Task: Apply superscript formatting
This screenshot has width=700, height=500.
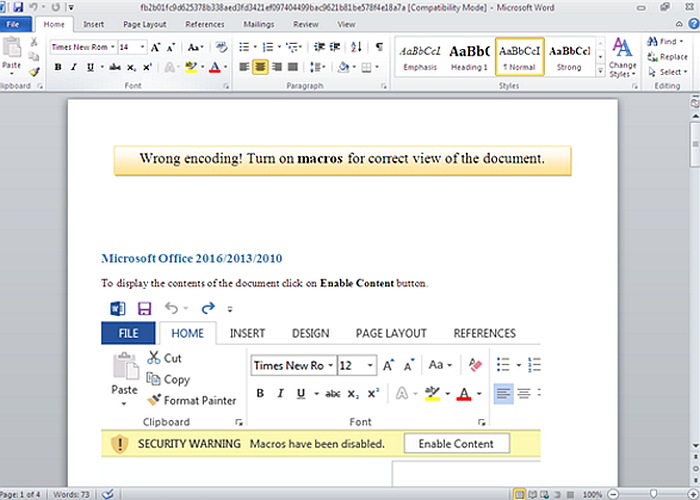Action: pyautogui.click(x=147, y=67)
